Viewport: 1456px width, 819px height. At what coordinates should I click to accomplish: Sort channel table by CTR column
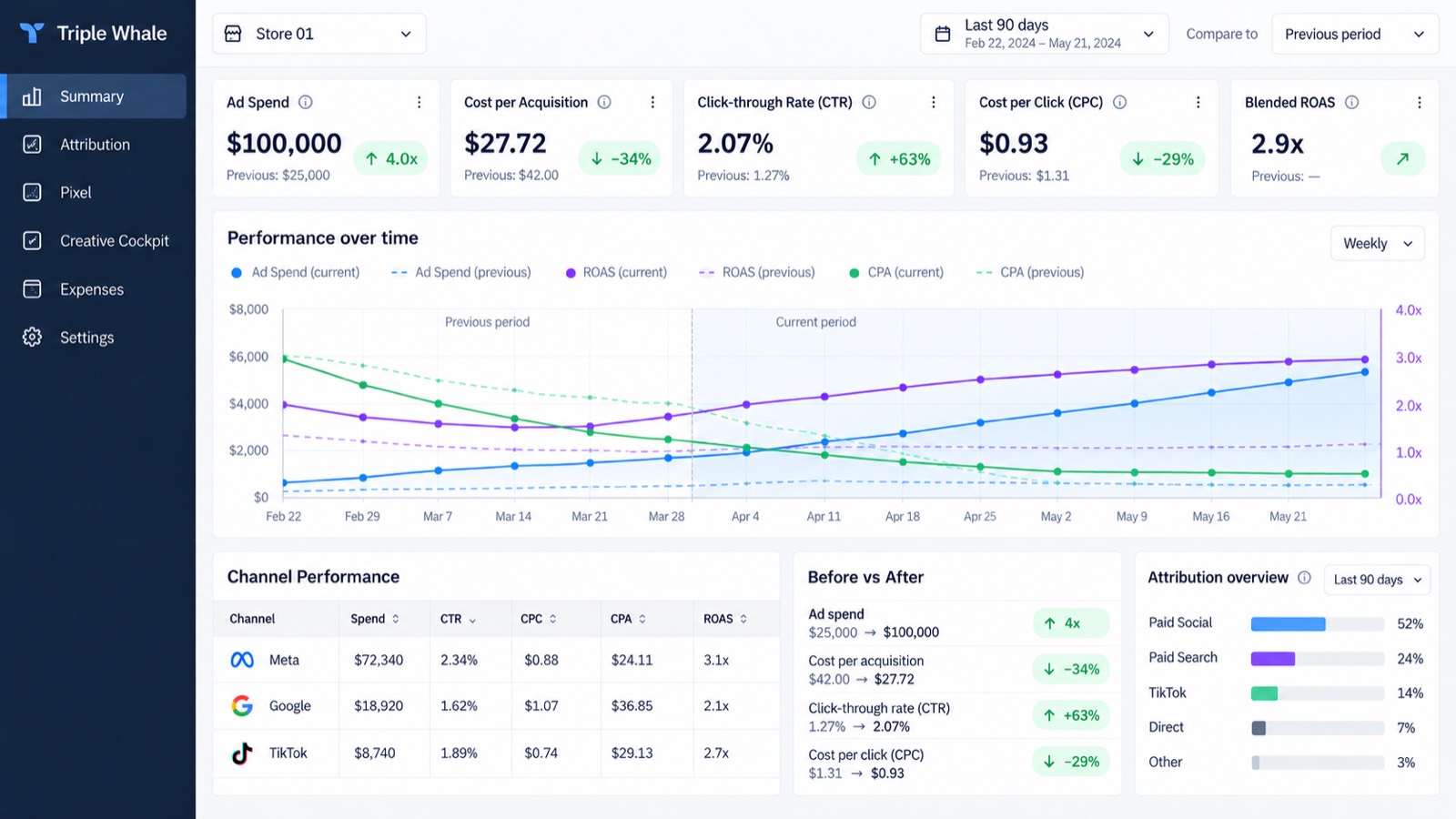point(458,619)
